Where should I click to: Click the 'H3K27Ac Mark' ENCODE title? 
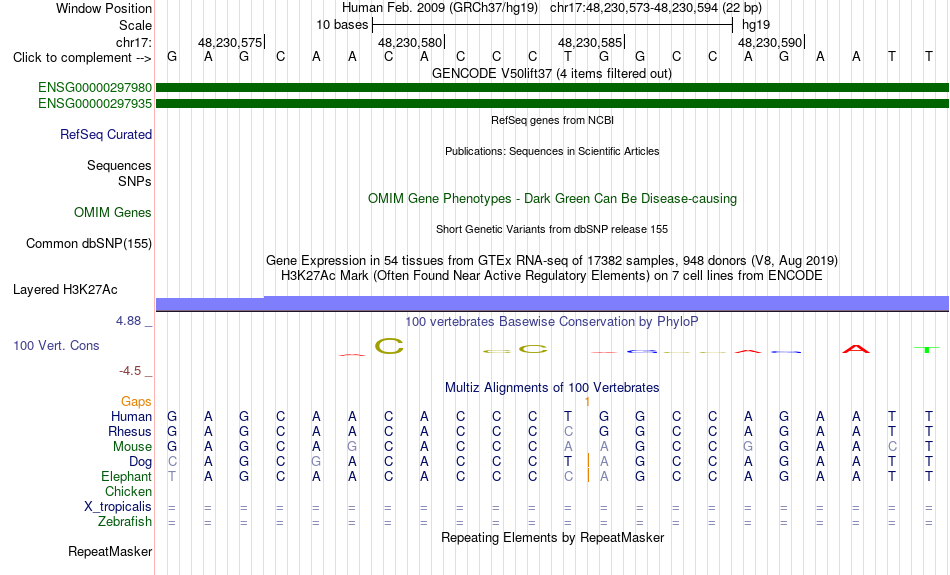pyautogui.click(x=552, y=276)
